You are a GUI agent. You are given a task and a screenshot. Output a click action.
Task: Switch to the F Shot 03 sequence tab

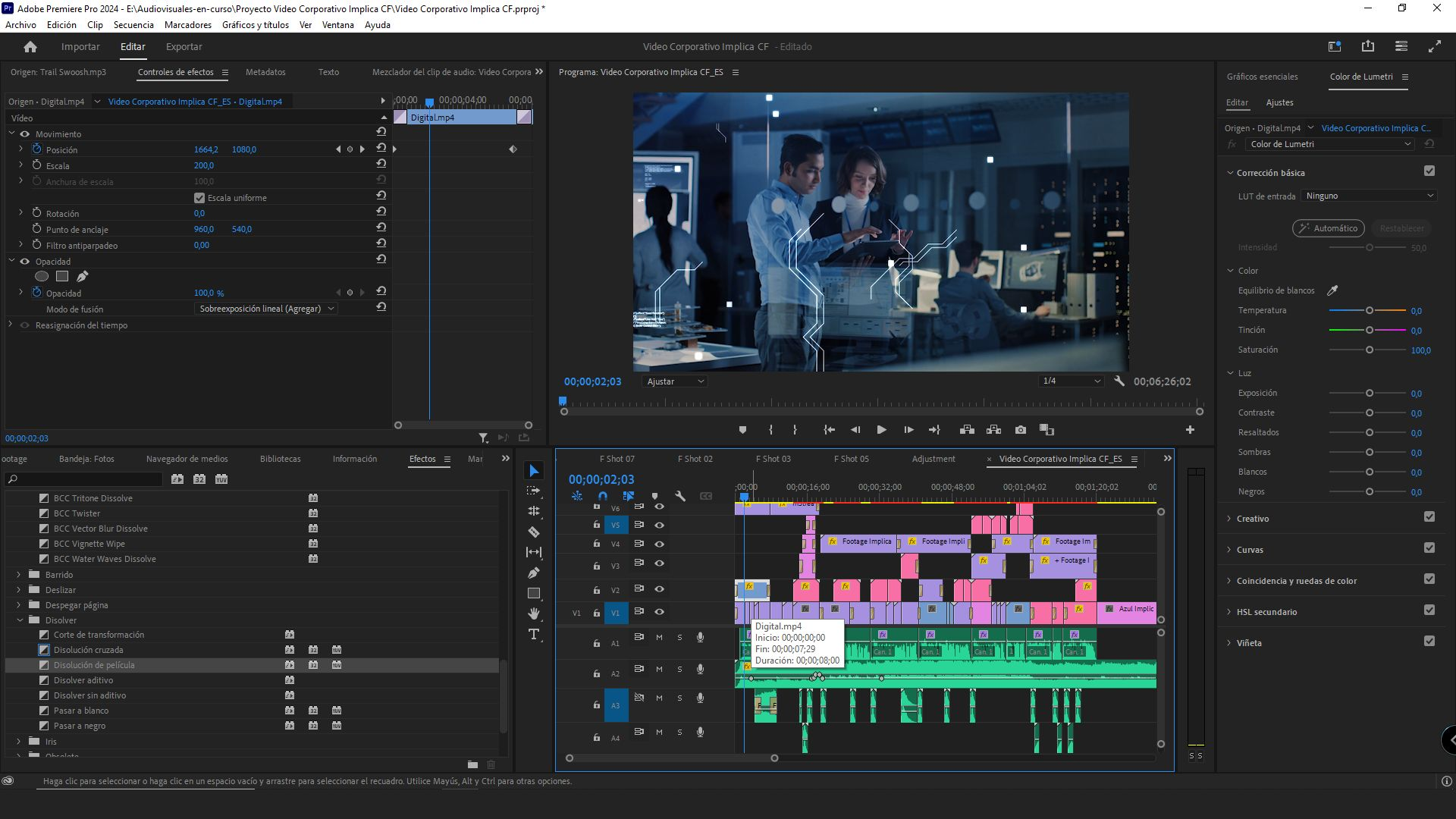tap(773, 459)
